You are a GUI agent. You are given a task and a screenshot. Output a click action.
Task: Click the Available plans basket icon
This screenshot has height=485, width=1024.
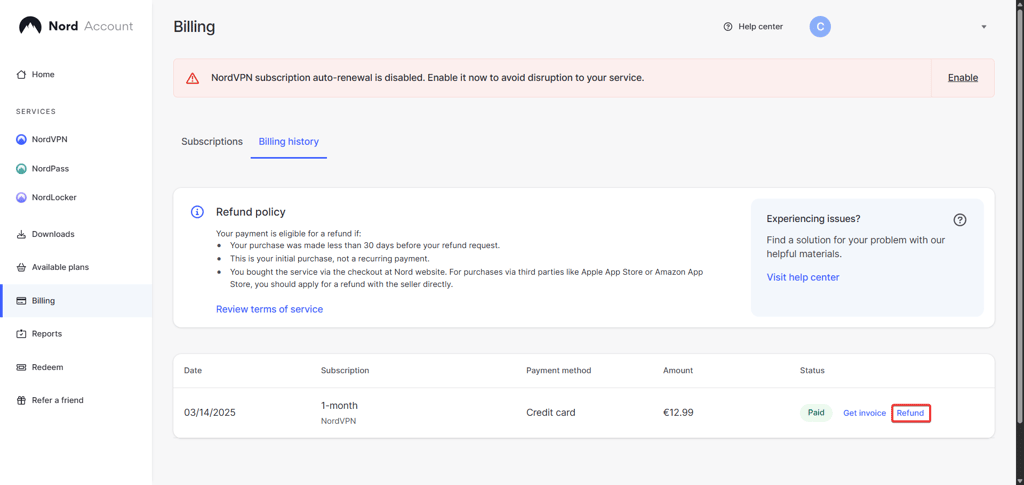(x=21, y=267)
